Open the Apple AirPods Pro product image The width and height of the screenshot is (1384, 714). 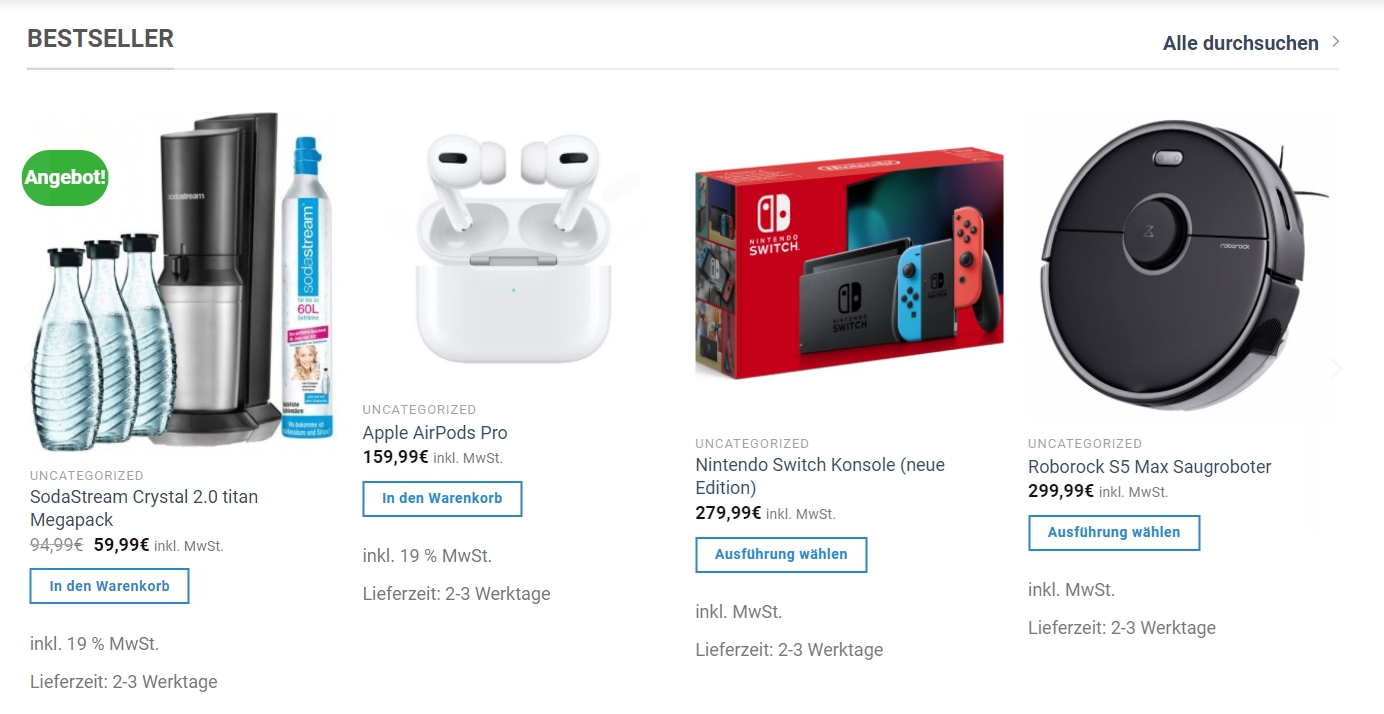click(x=514, y=248)
